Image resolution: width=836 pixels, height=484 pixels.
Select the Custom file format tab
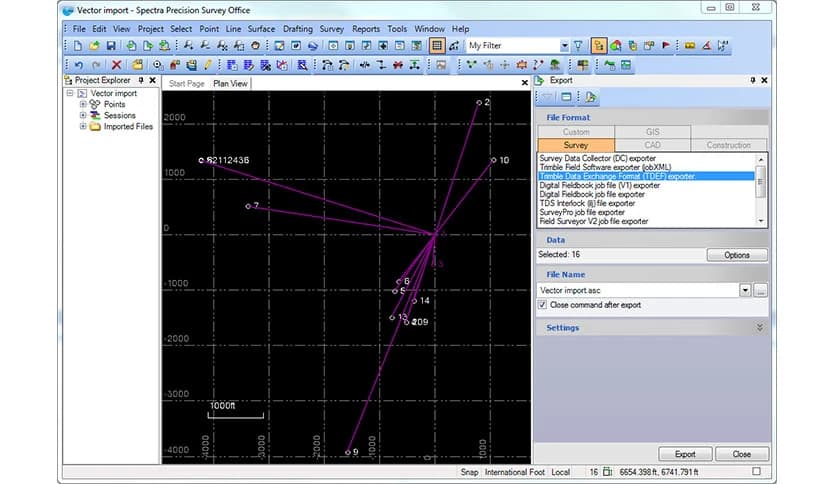pos(576,132)
